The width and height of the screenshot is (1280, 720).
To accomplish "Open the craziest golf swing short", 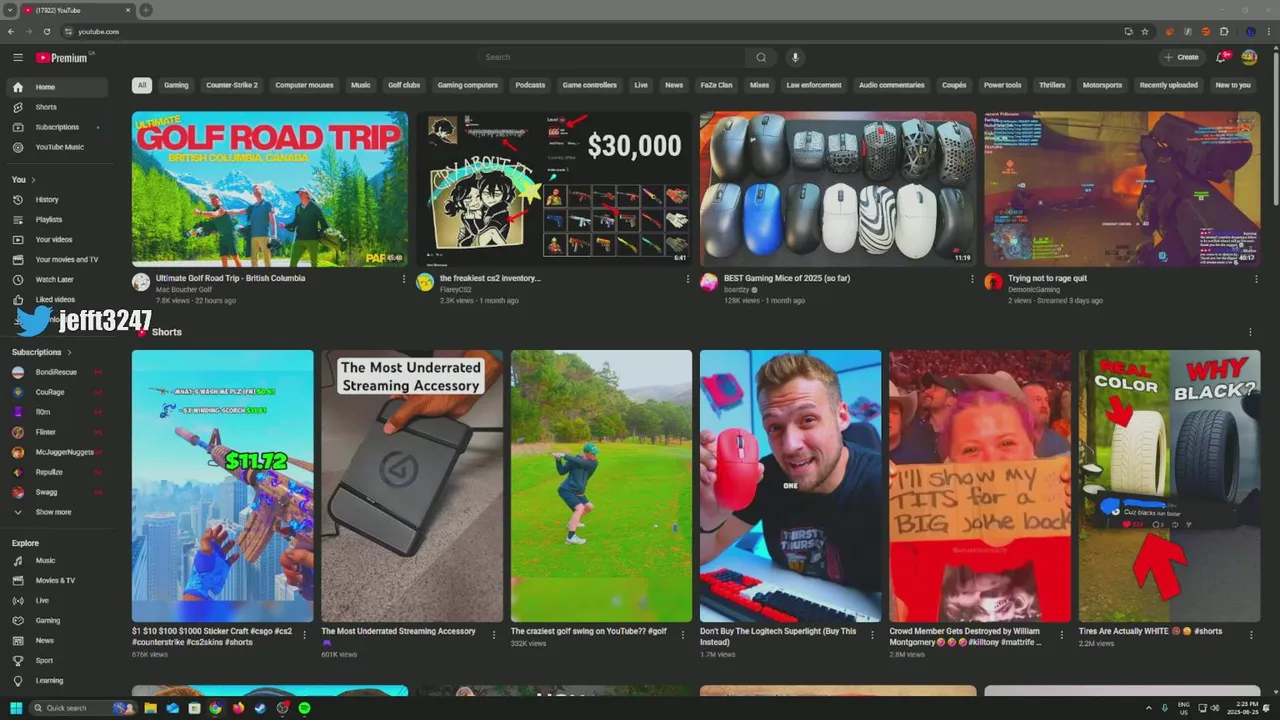I will tap(601, 486).
